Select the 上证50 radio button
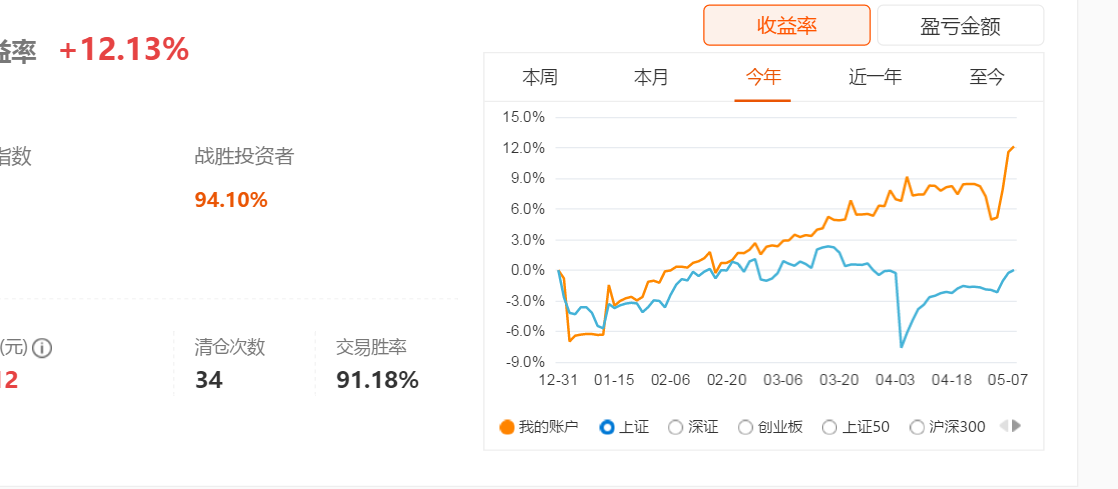 pyautogui.click(x=829, y=427)
